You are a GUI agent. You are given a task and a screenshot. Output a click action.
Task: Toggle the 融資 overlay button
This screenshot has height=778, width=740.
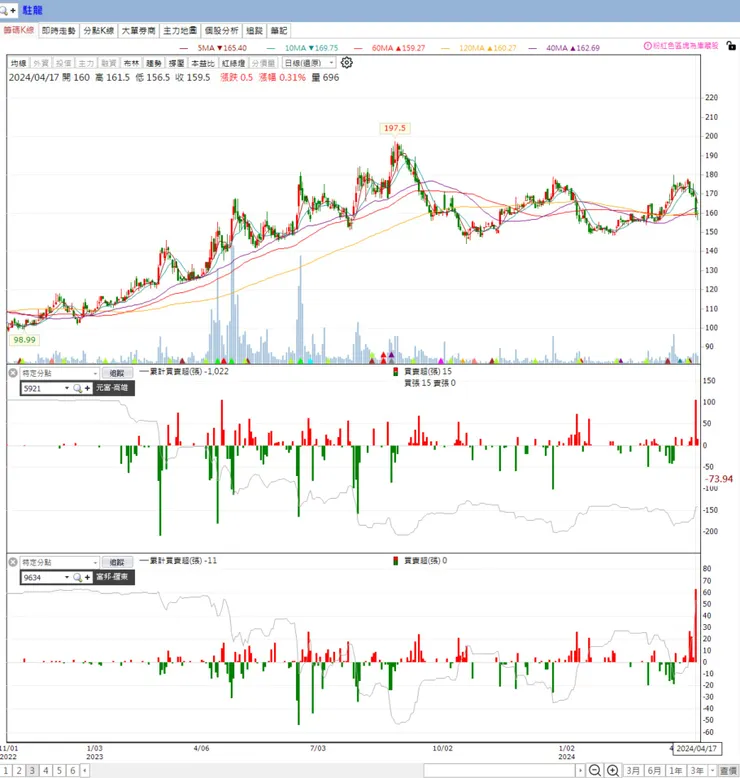(x=109, y=63)
